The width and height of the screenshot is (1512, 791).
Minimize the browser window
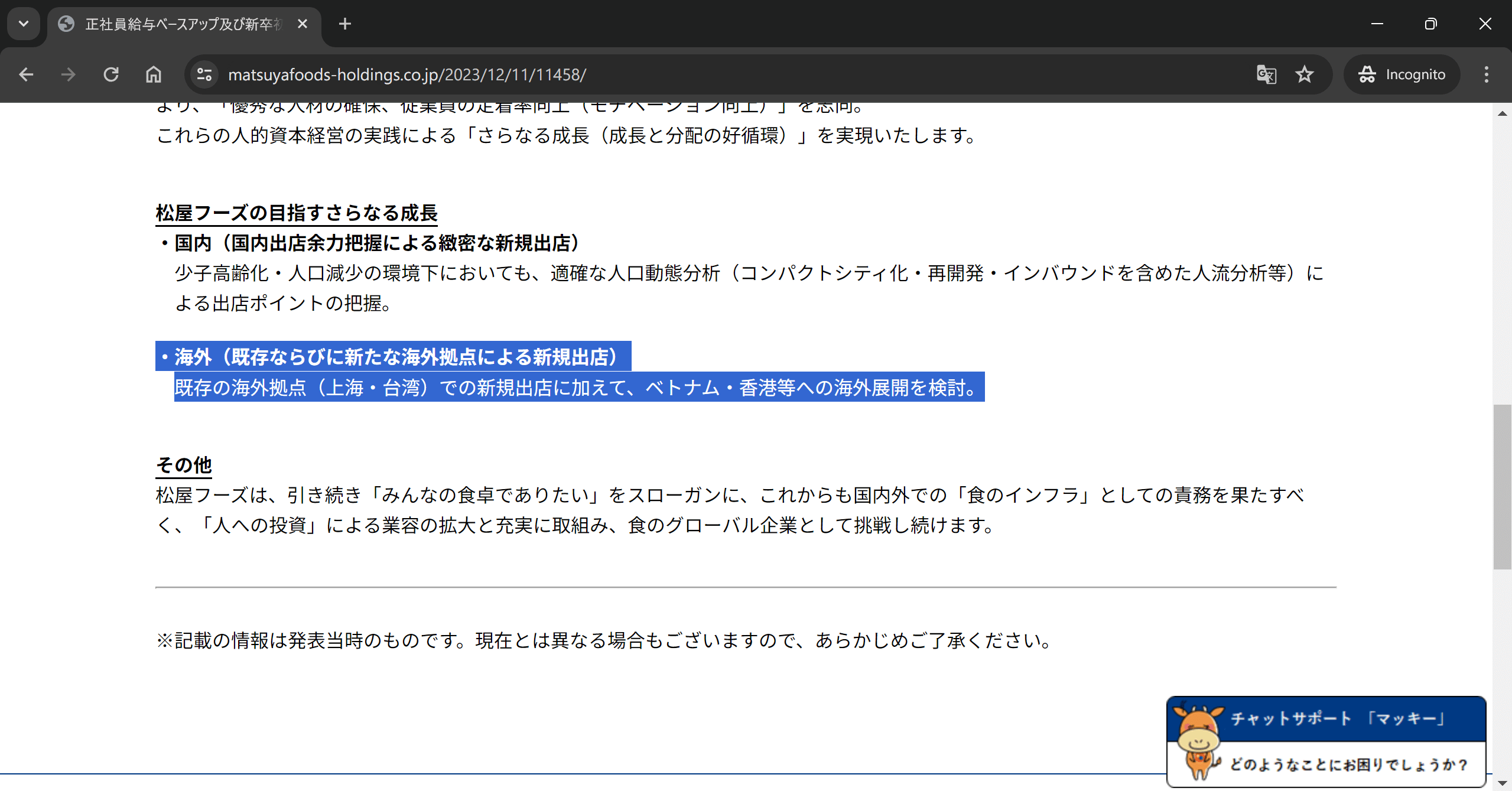[1377, 24]
